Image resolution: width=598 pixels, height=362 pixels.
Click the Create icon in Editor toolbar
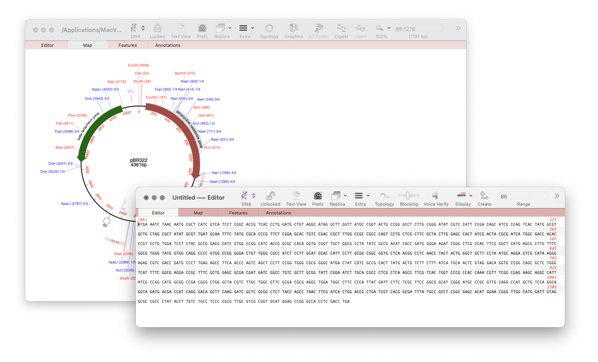[484, 196]
